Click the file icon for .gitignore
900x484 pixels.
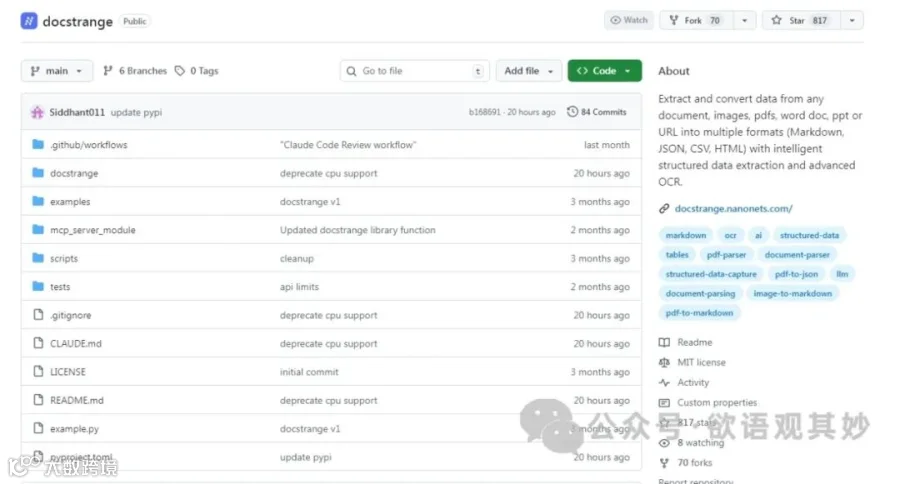point(38,315)
